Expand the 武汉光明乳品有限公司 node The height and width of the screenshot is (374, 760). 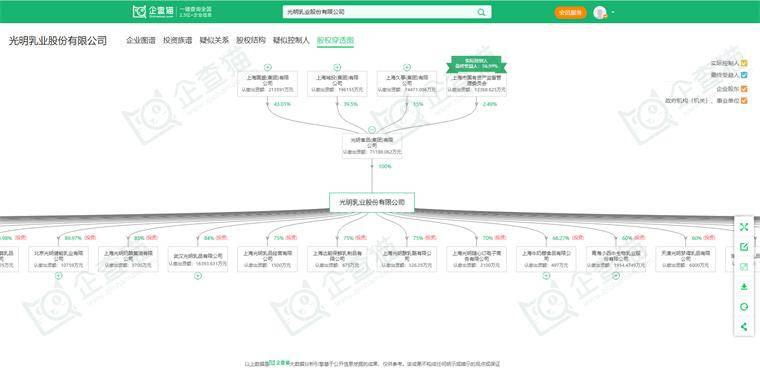(198, 276)
